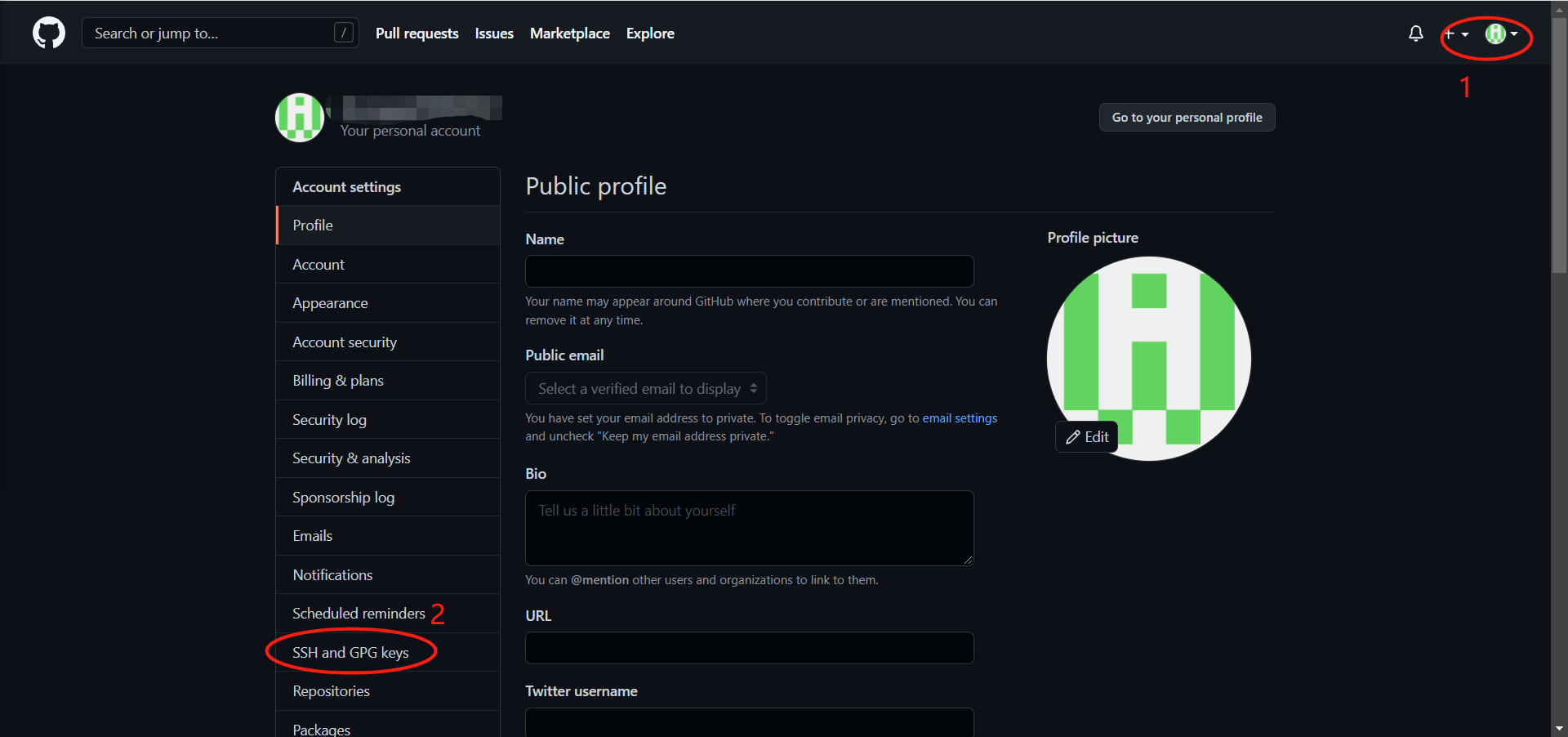Image resolution: width=1568 pixels, height=737 pixels.
Task: Open Notifications settings
Action: [x=388, y=574]
